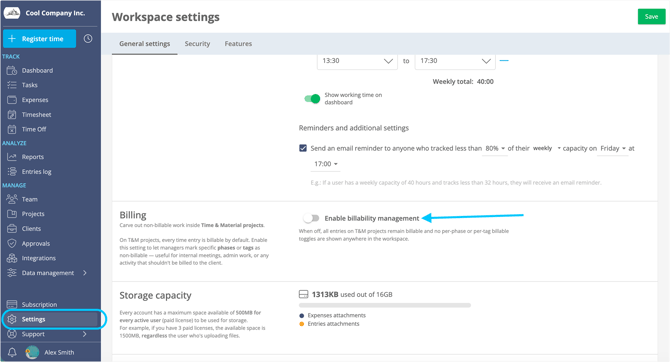Expand Data management submenu chevron
The image size is (670, 362).
85,273
